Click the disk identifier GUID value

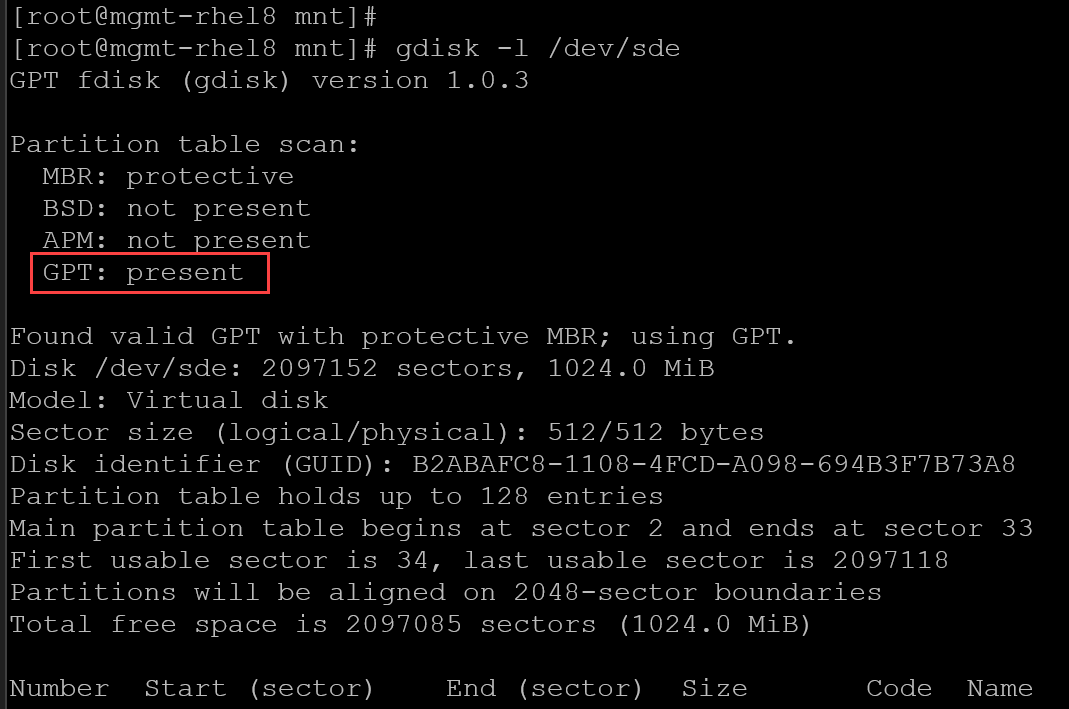click(x=714, y=465)
